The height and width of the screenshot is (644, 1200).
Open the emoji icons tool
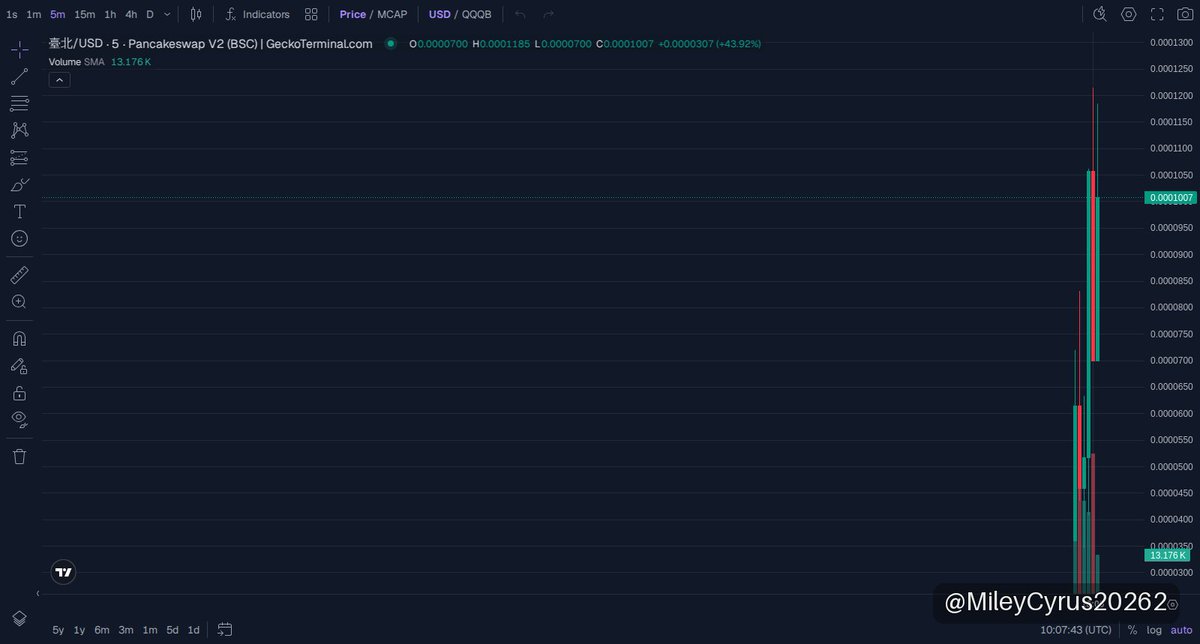coord(19,238)
